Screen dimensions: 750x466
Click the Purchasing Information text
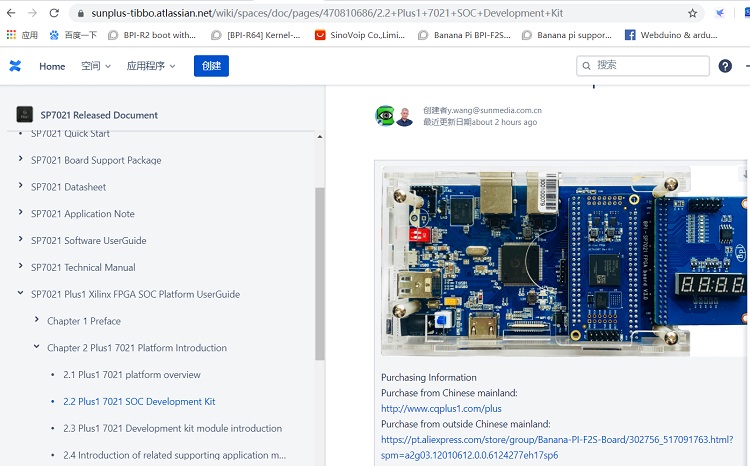(x=429, y=377)
